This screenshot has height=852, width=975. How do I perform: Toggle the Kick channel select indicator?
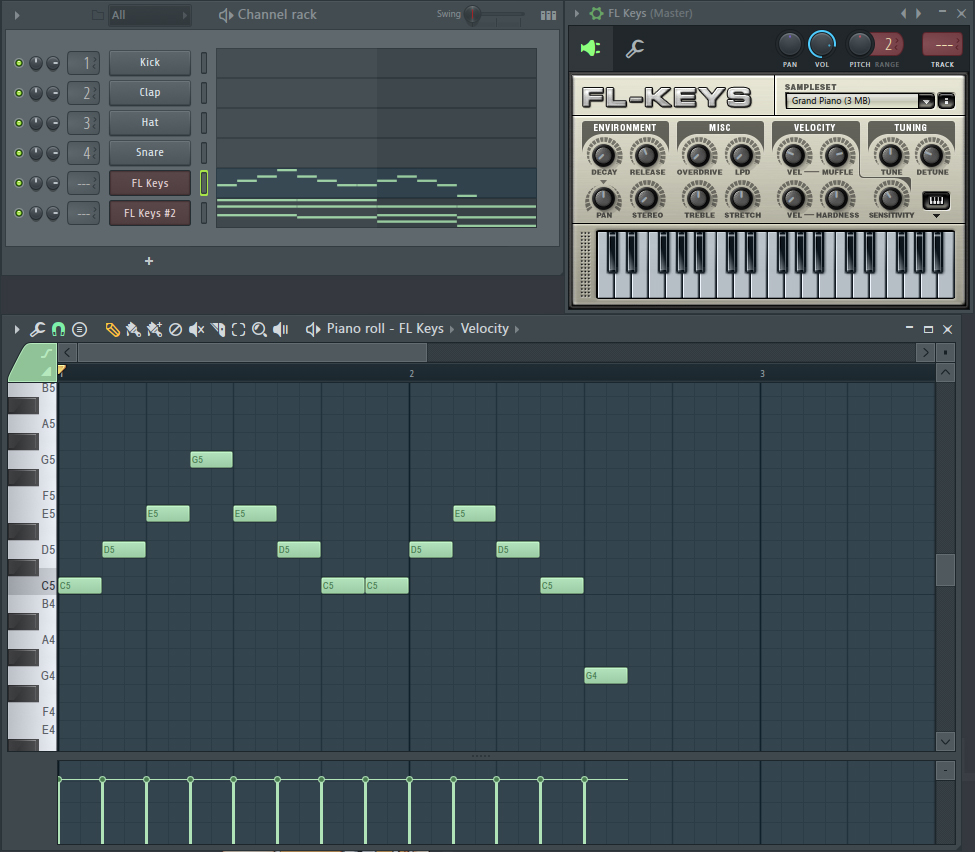pos(204,63)
